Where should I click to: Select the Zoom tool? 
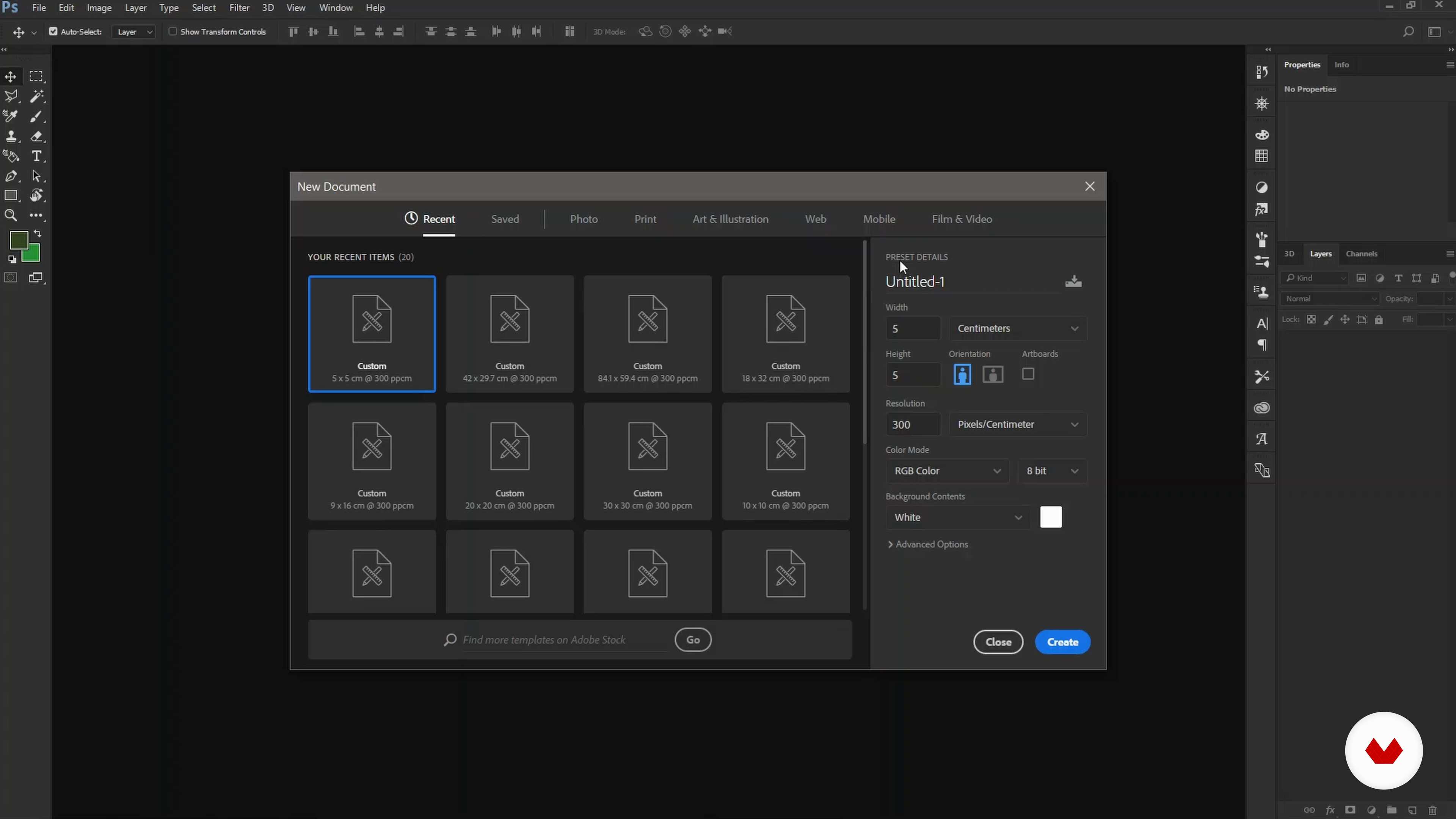[x=11, y=215]
